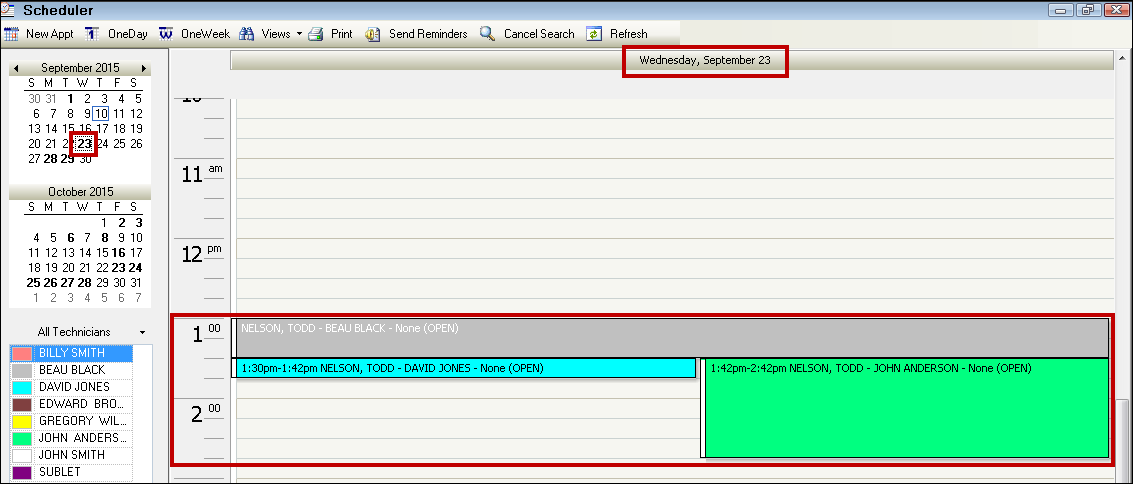Open the Views dropdown arrow

(299, 34)
